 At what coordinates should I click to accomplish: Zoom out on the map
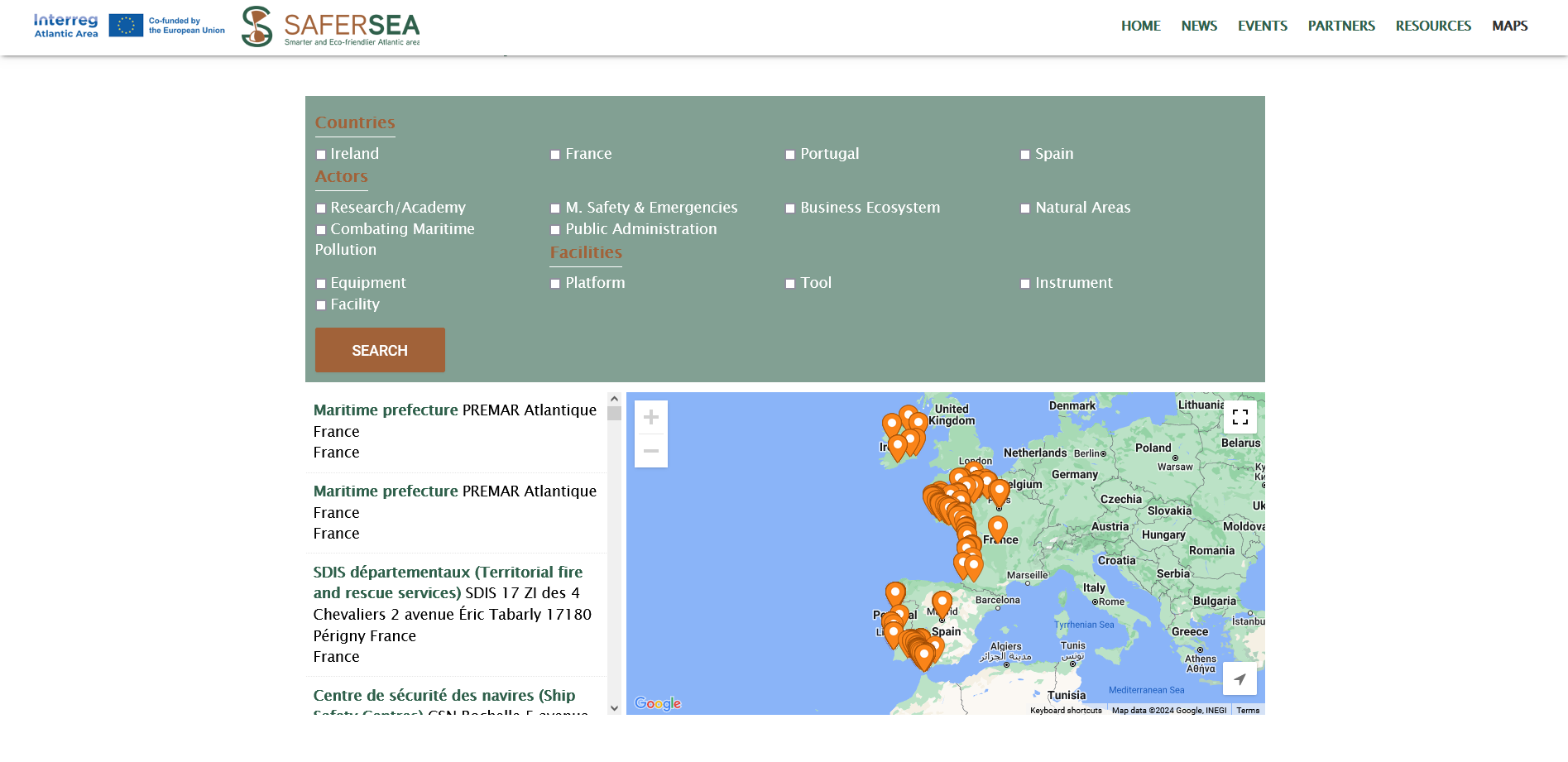click(651, 451)
